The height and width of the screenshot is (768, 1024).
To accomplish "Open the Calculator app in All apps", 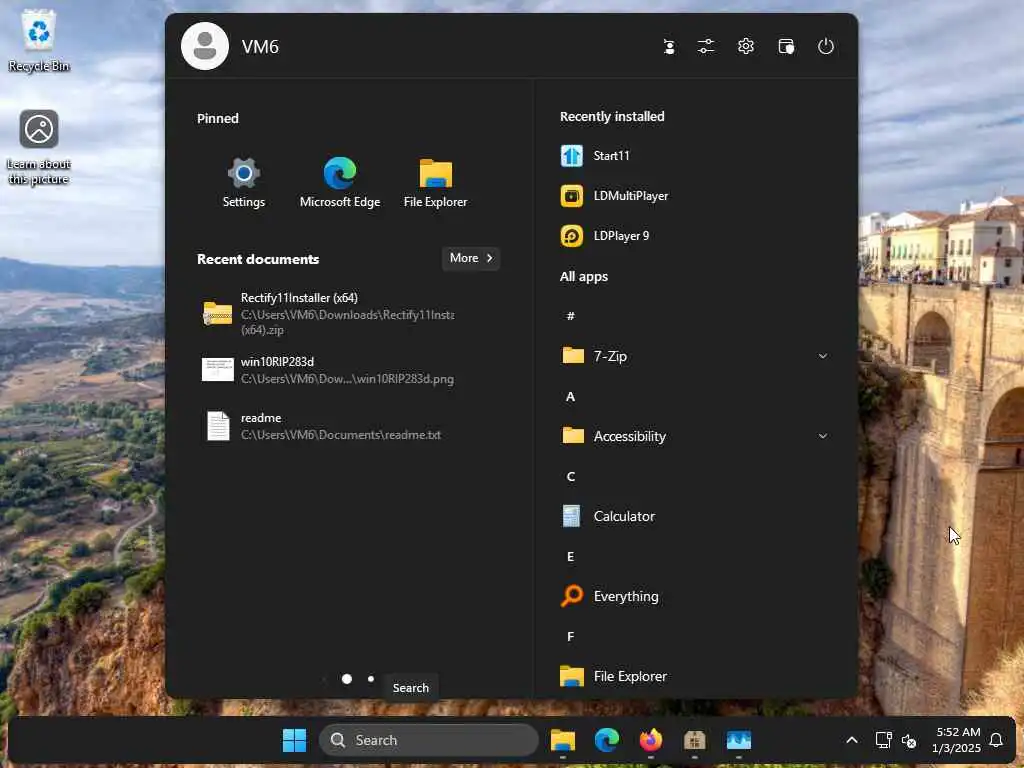I will pos(608,516).
